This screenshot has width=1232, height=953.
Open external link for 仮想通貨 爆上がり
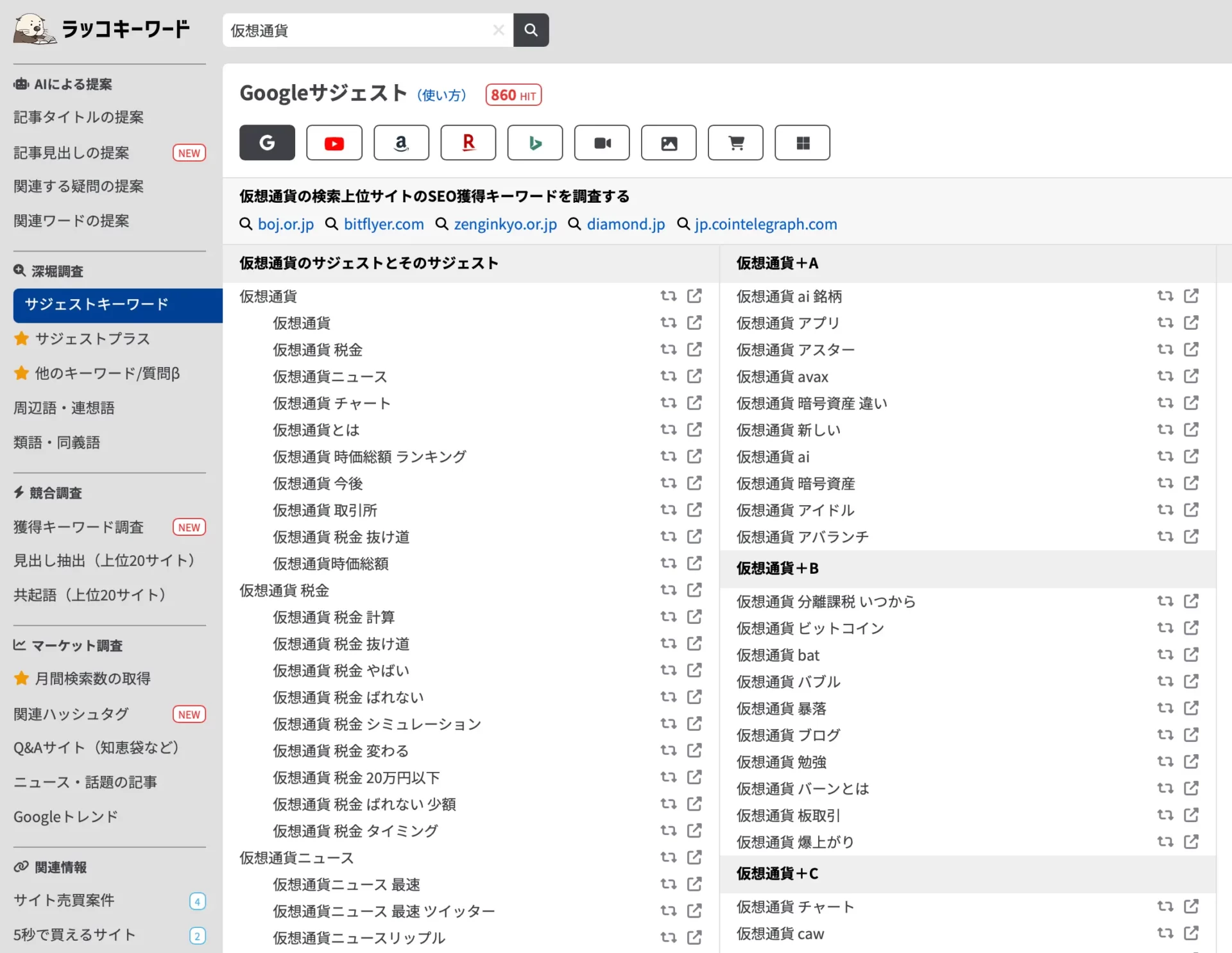coord(1191,841)
